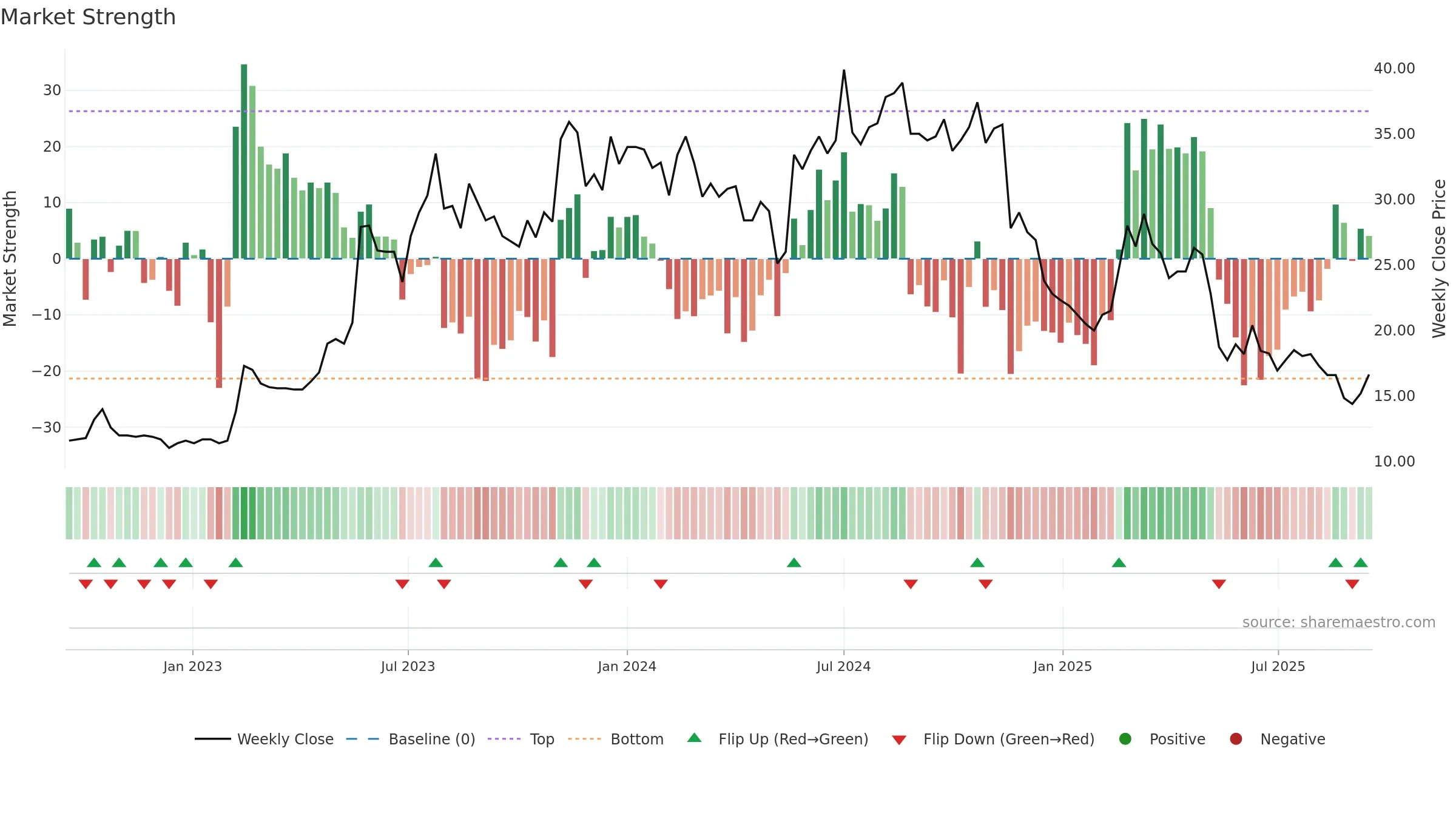Click the Market Strength chart title

tap(89, 17)
